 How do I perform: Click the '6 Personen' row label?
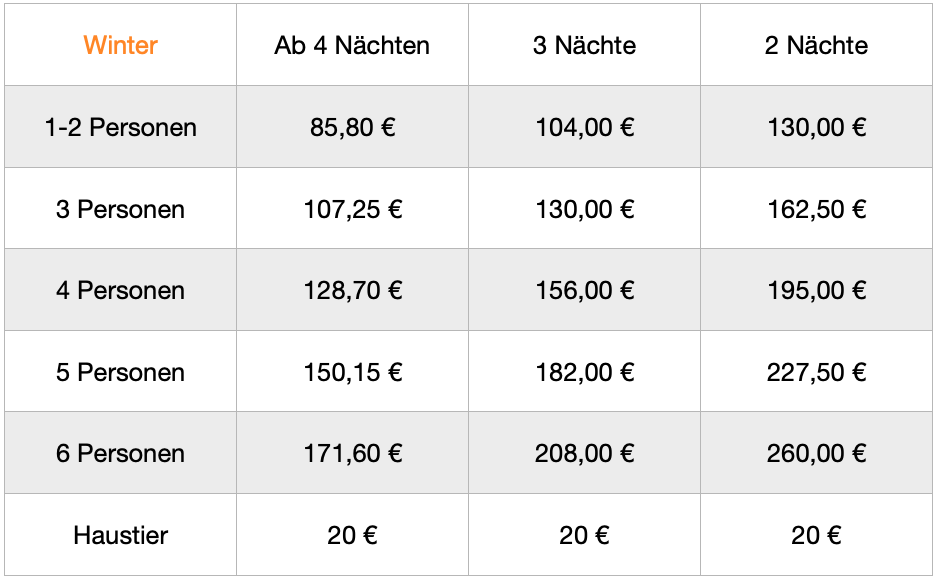120,453
